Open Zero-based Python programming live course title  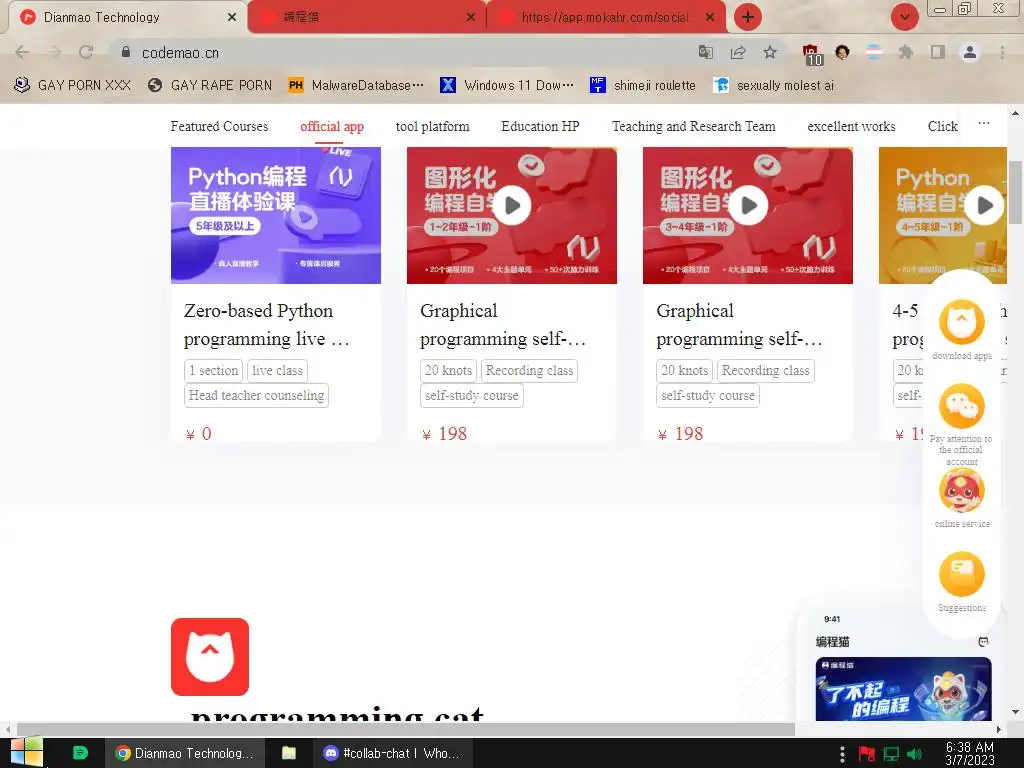266,325
